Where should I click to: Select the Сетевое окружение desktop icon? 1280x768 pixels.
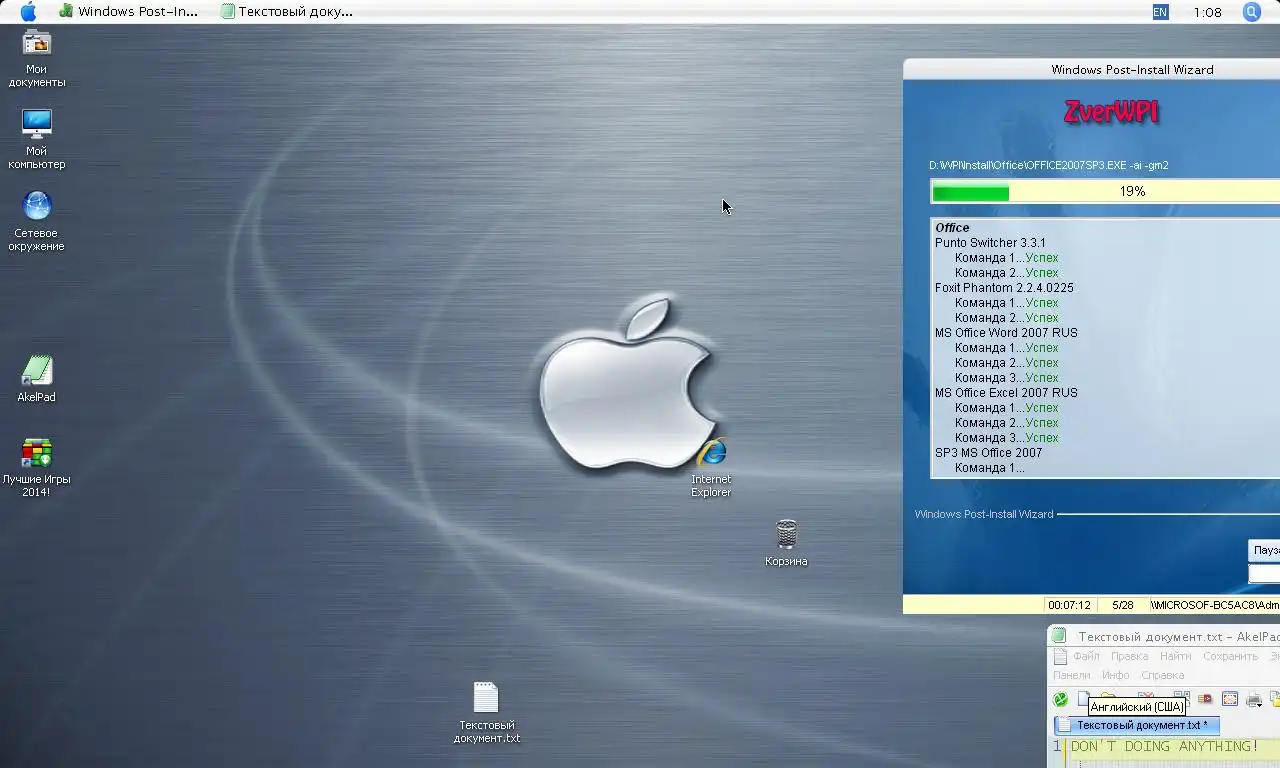(x=37, y=221)
